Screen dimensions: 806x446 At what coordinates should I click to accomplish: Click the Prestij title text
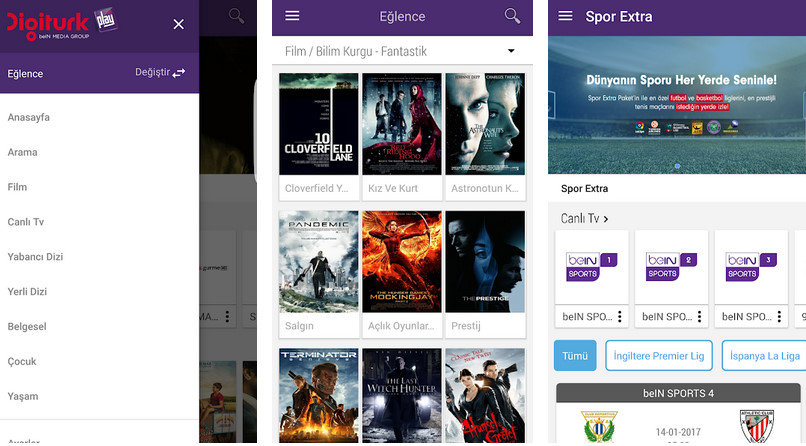466,326
